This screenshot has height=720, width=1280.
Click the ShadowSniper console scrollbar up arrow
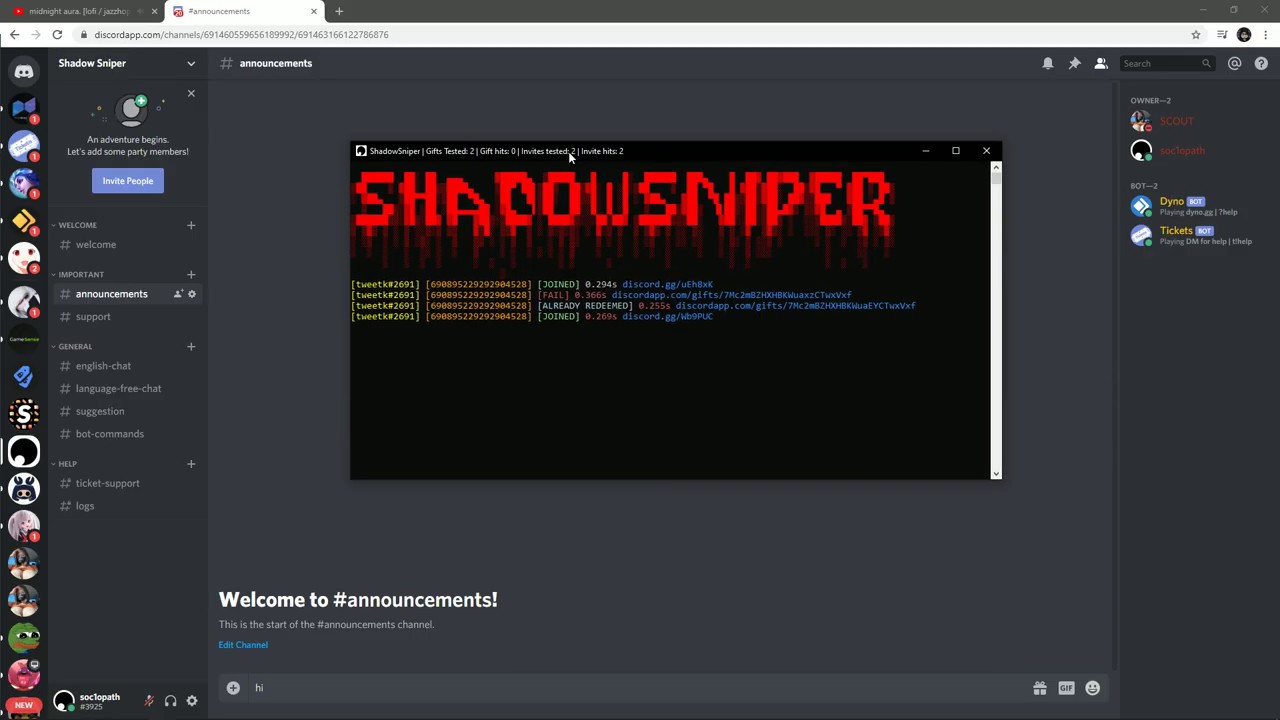point(995,167)
